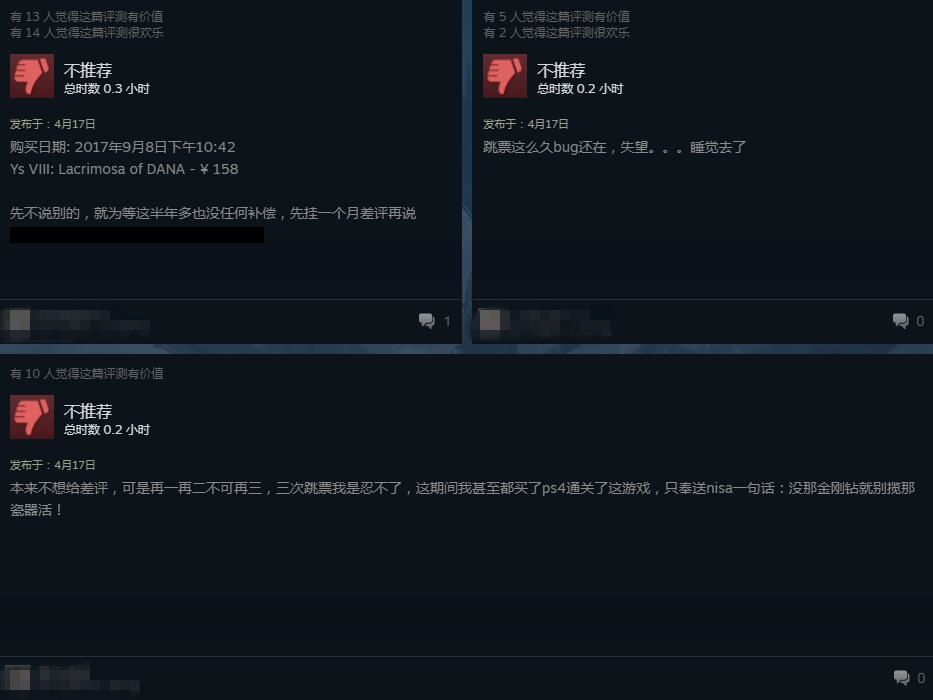933x700 pixels.
Task: Click thumbs-down icon of ps4 review
Action: [32, 417]
